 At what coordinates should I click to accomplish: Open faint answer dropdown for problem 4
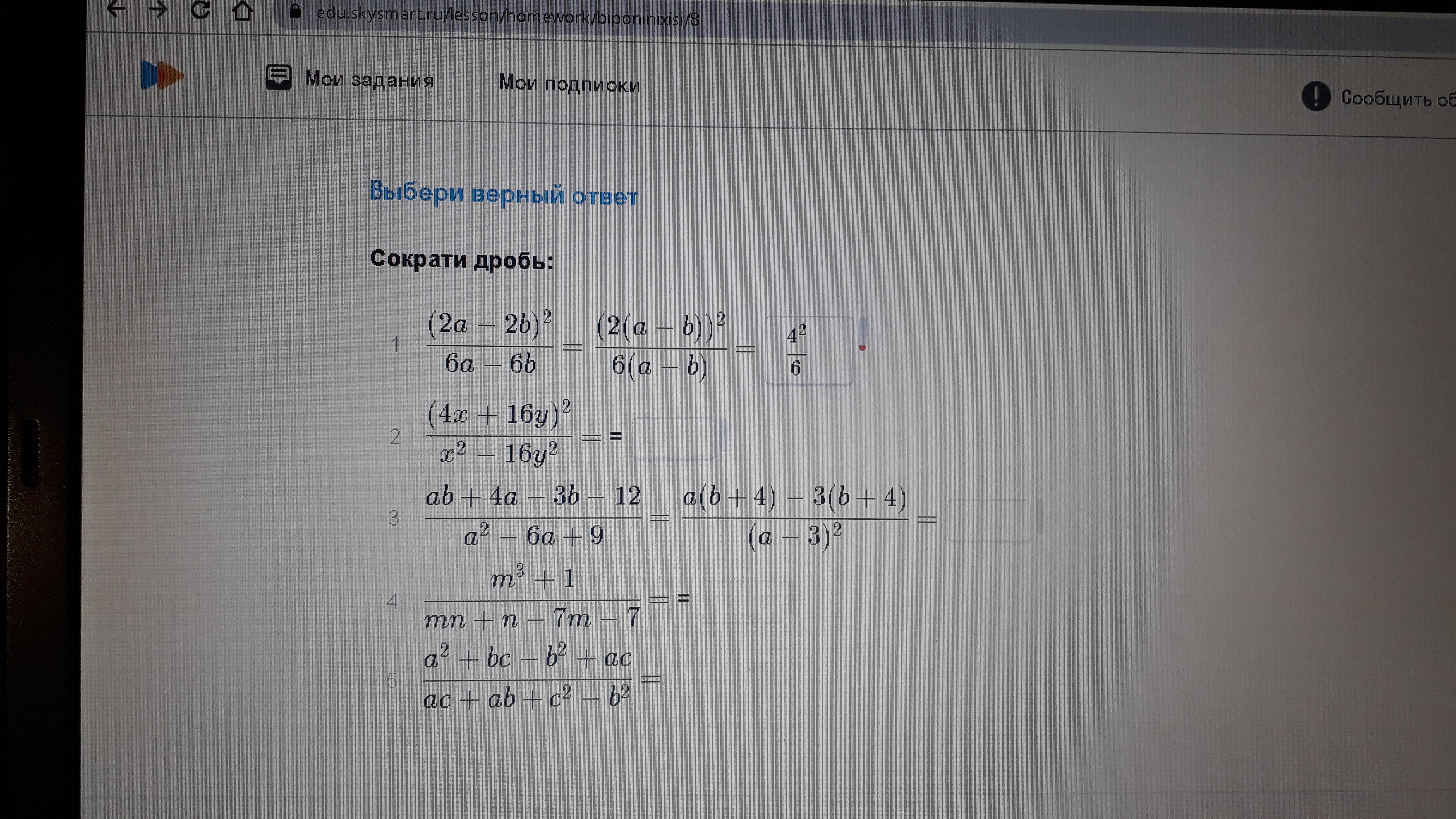741,601
